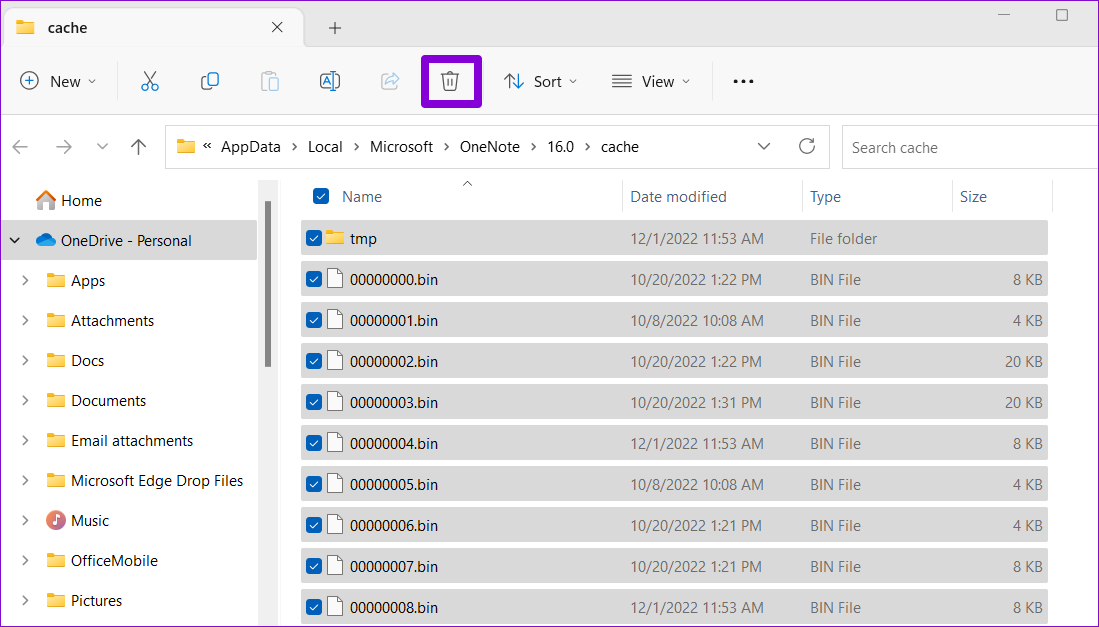Collapse the OneDrive - Personal tree item
1099x627 pixels.
(x=14, y=240)
